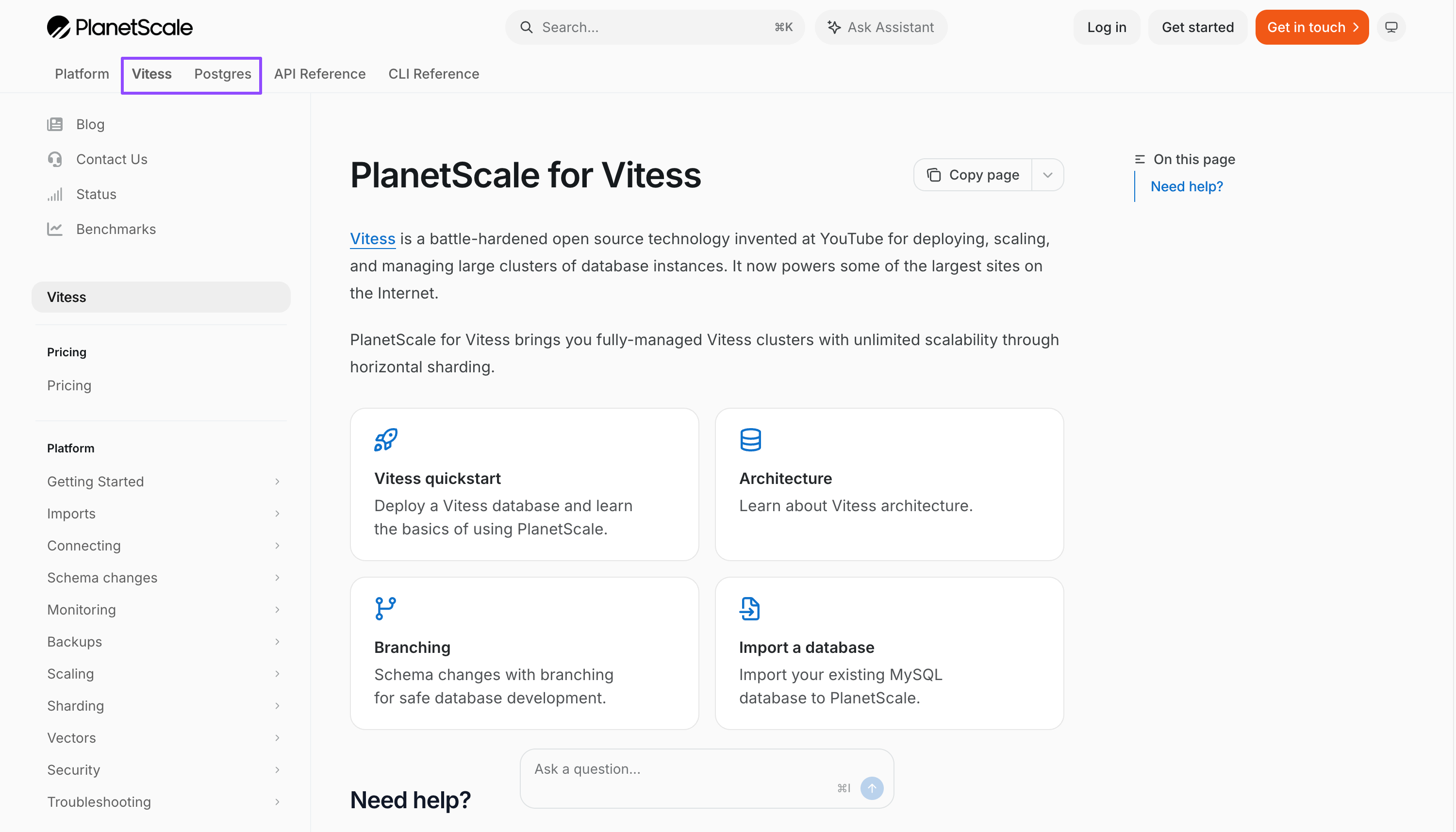Click the PlanetScale for Vitess title
This screenshot has width=1456, height=832.
(x=526, y=175)
